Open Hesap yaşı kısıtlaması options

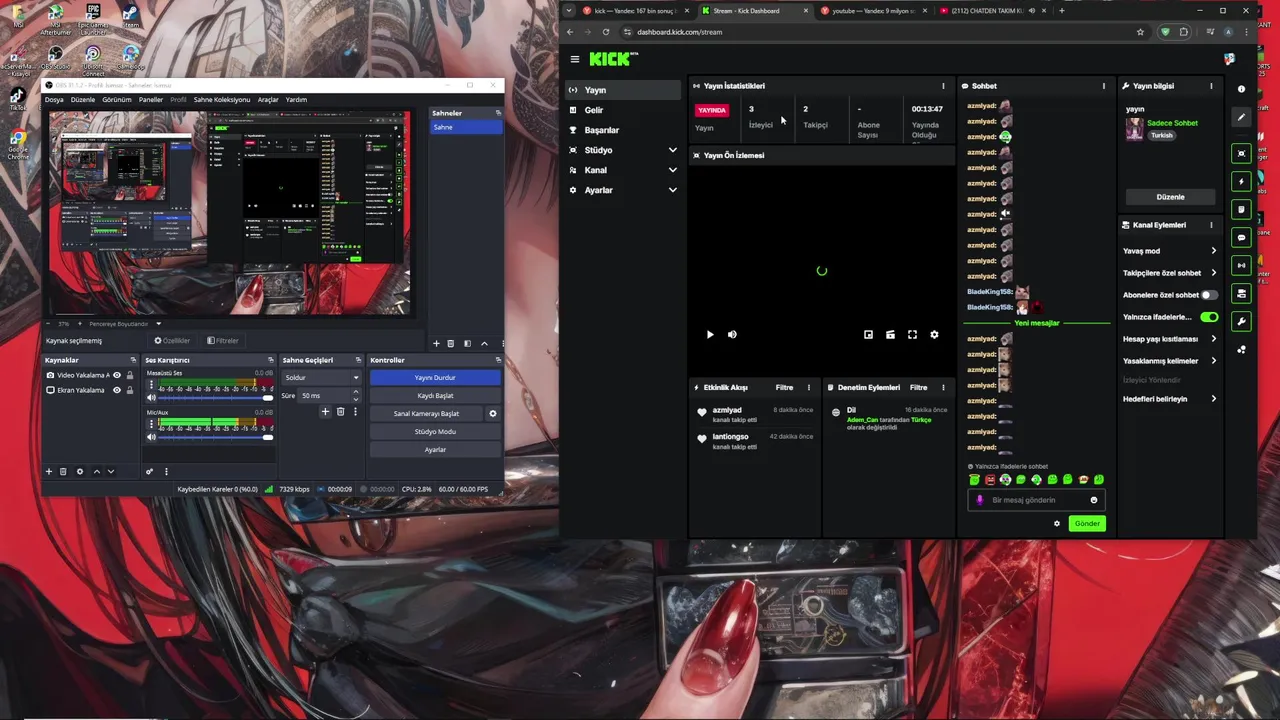tap(1213, 339)
